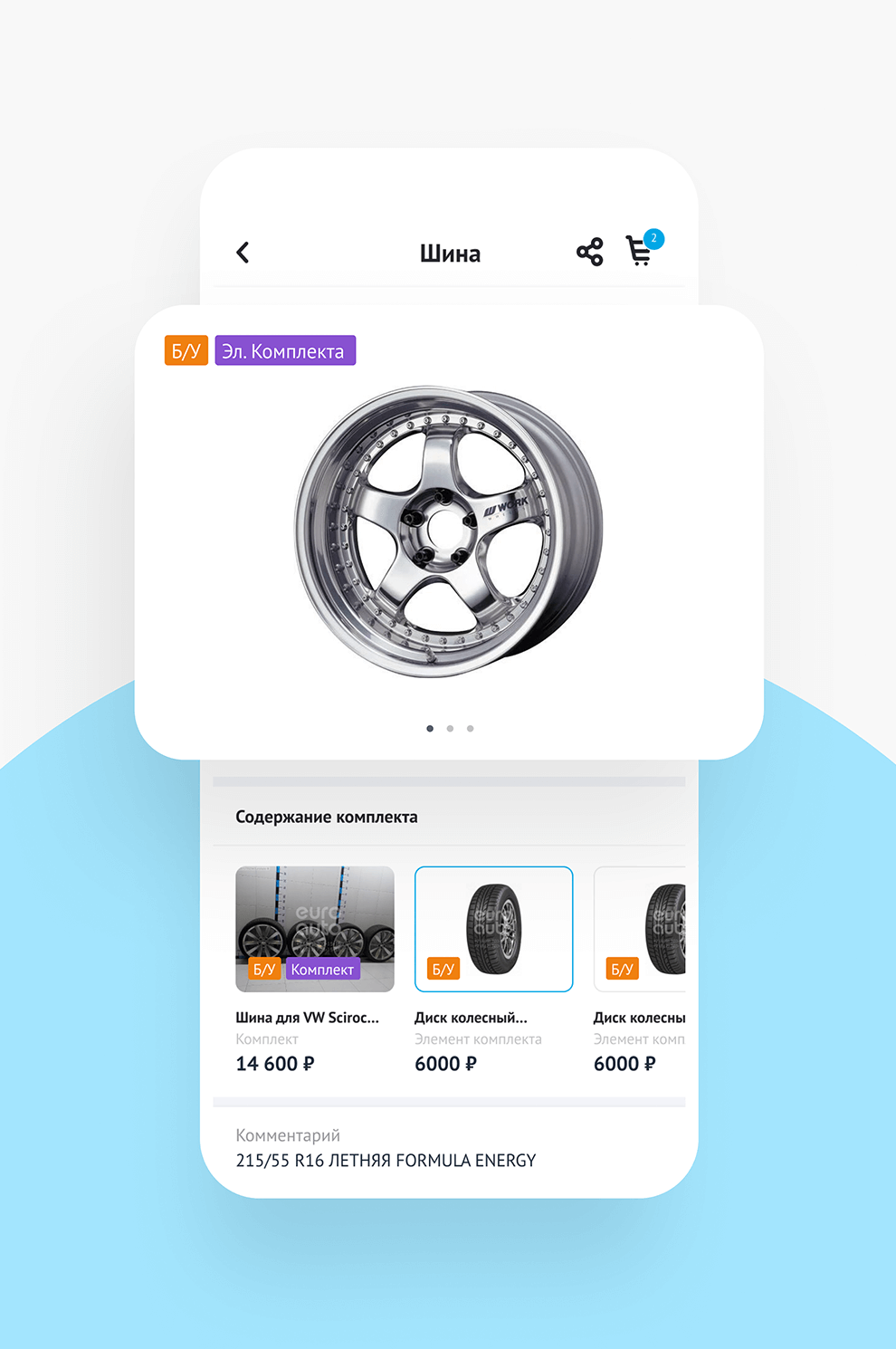Tap the 6000 ₽ price of selected item
This screenshot has width=896, height=1349.
click(x=445, y=1064)
